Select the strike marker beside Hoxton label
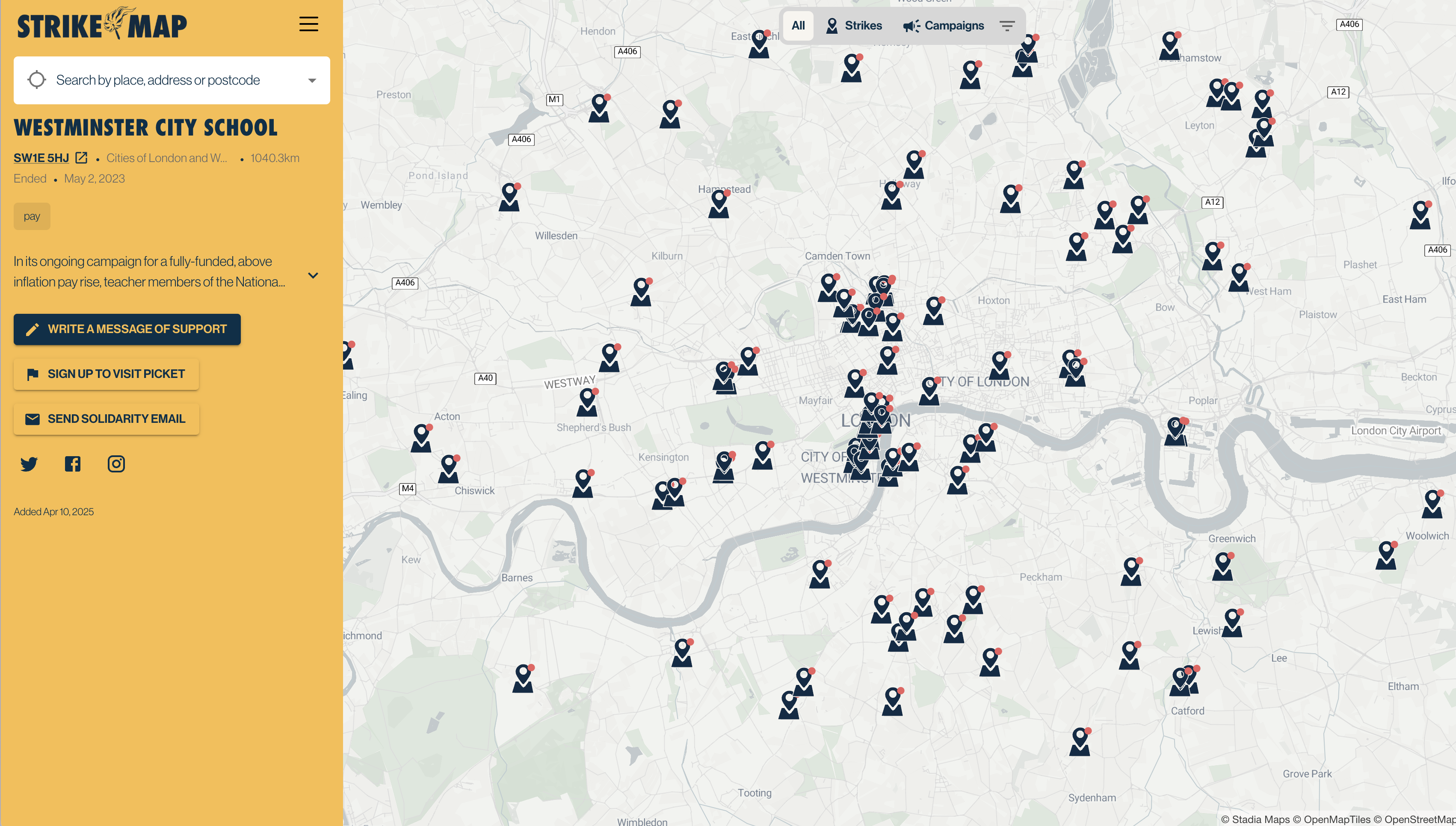Viewport: 1456px width, 826px height. (934, 310)
